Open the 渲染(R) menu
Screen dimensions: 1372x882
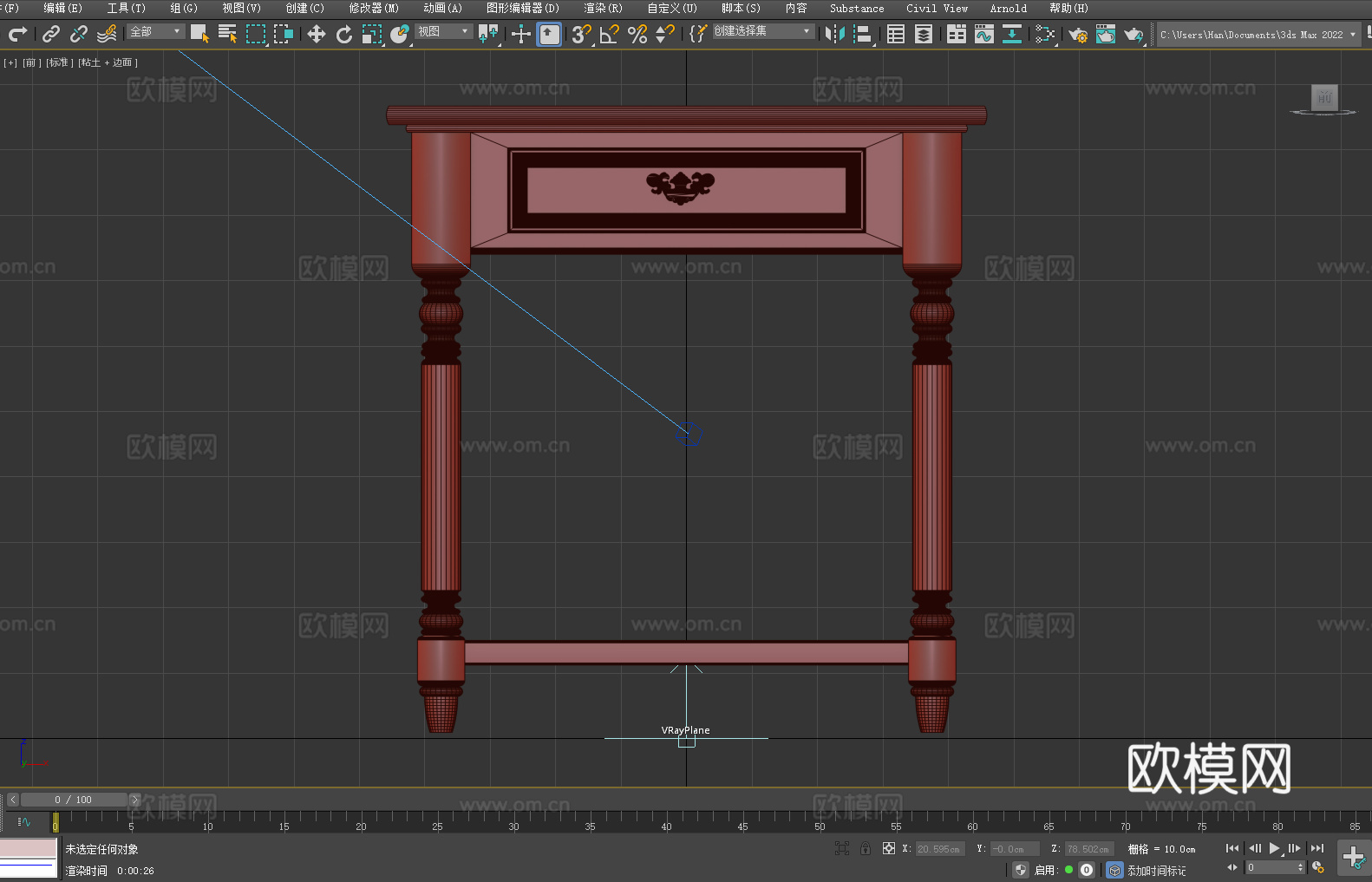(x=603, y=8)
